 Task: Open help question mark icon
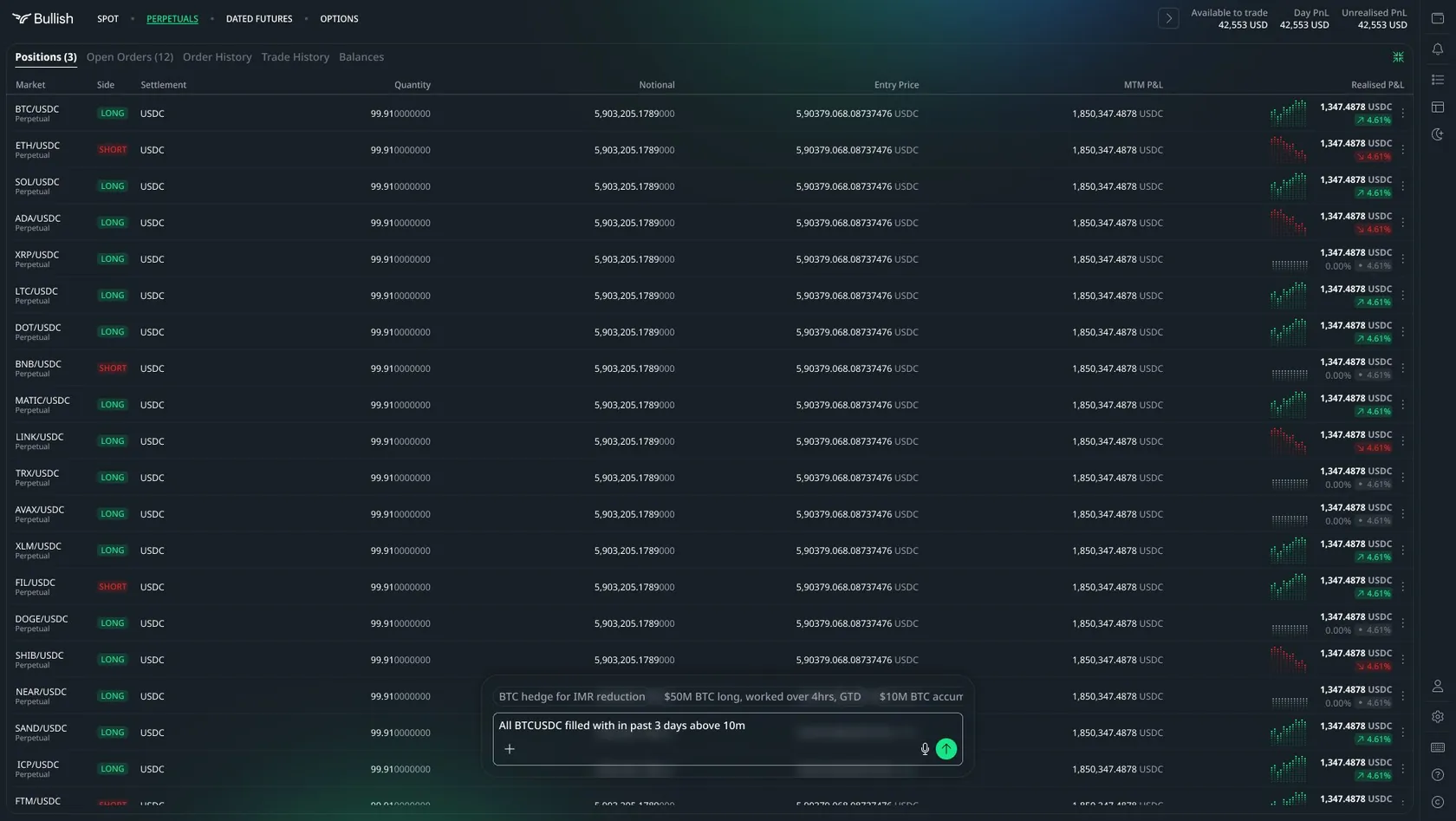[x=1438, y=775]
